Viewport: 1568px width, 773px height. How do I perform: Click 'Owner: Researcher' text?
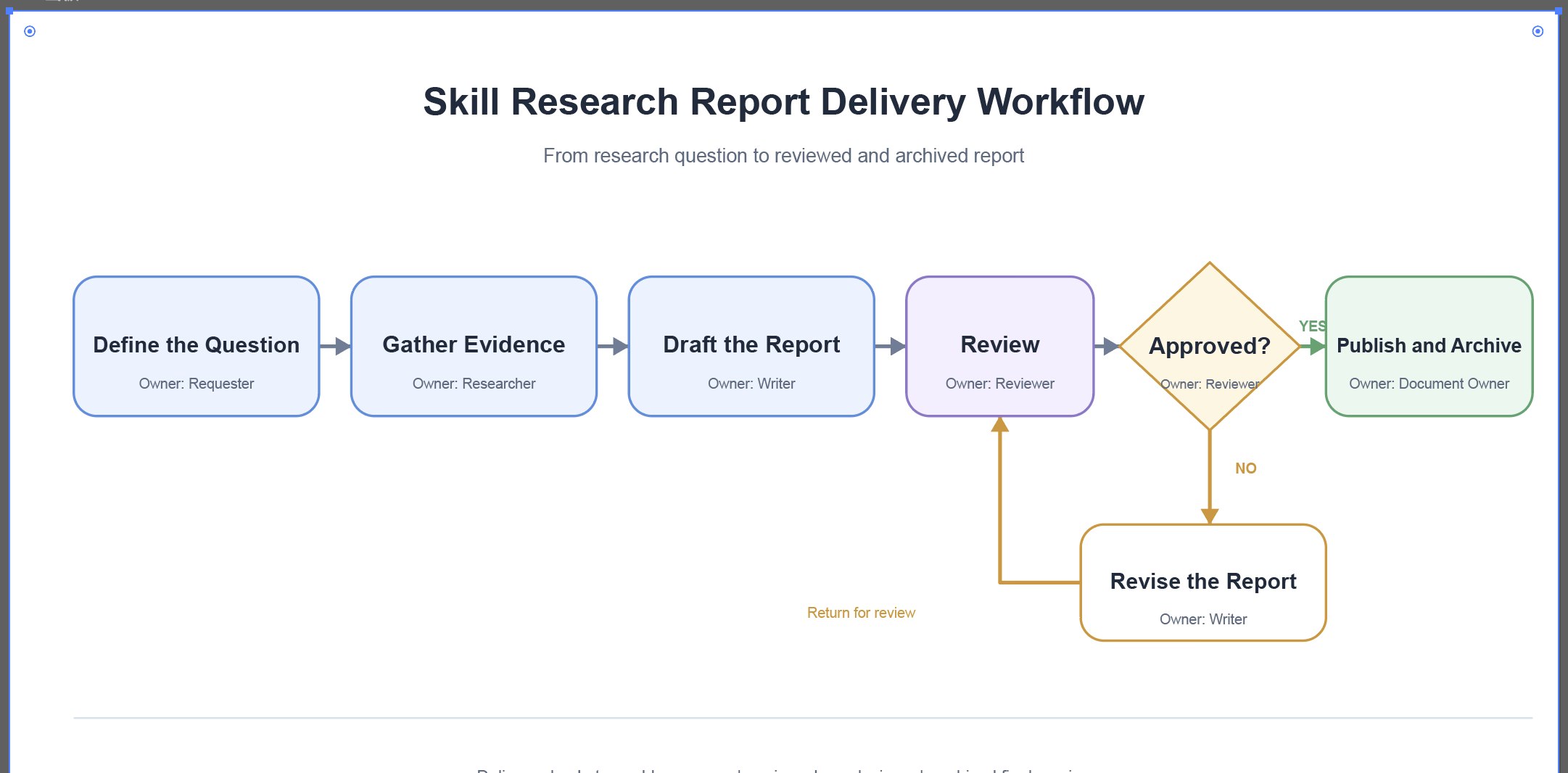(474, 384)
